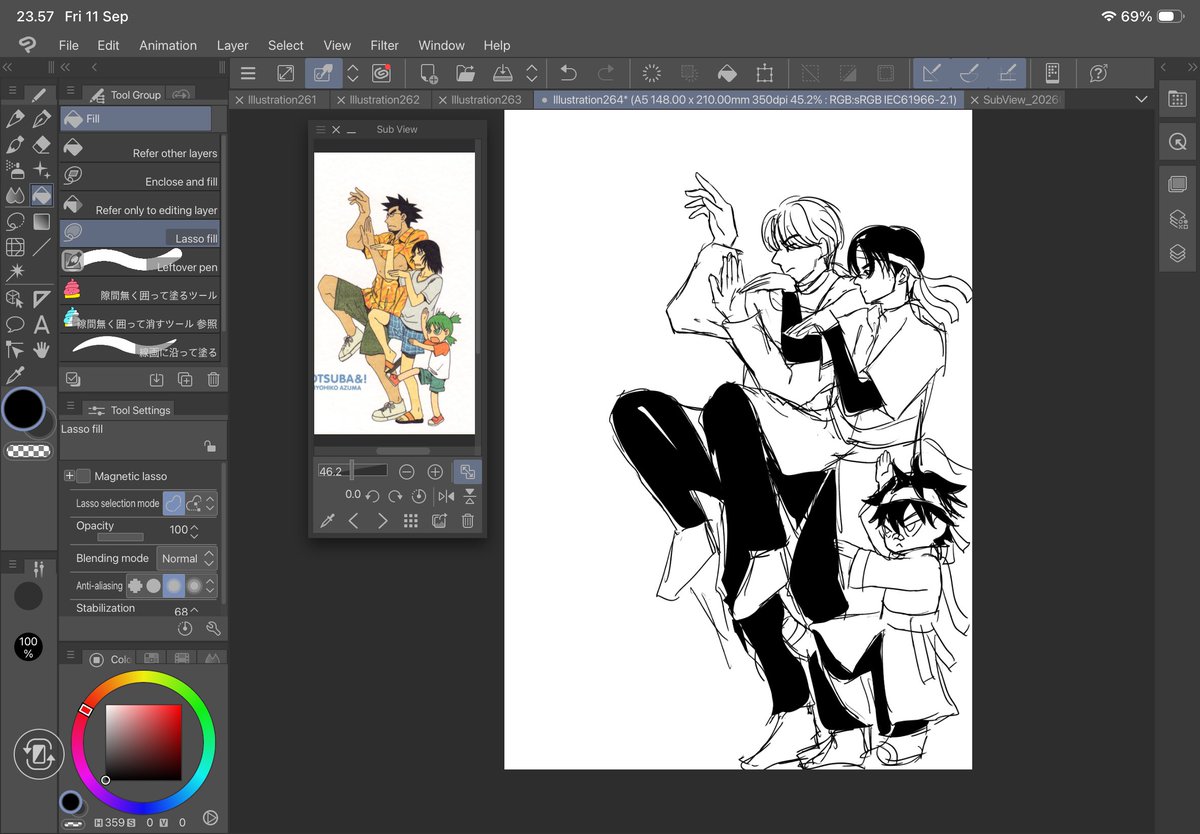
Task: Click the Scale/Rotate transform icon
Action: click(x=765, y=73)
